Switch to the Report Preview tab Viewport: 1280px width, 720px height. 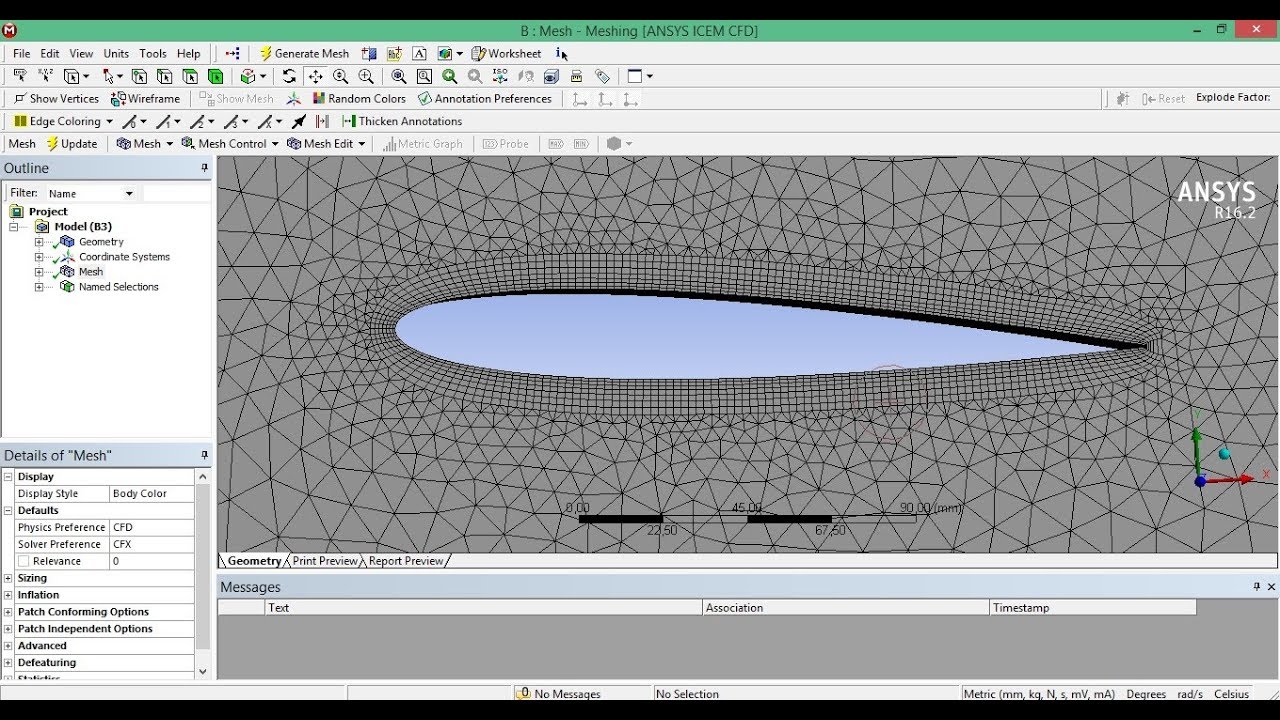(405, 561)
